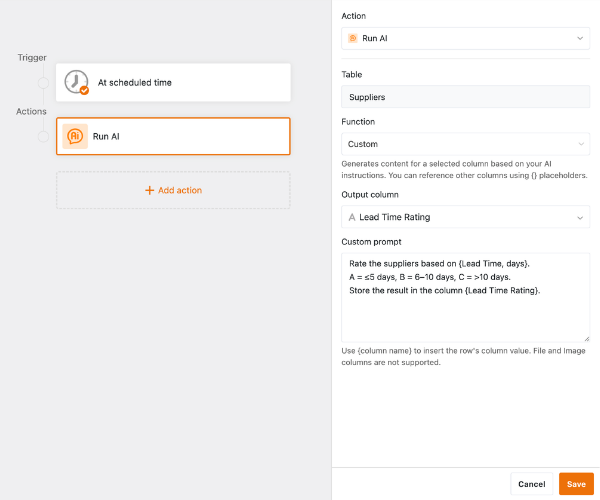Click the plus icon next to Add action
This screenshot has width=600, height=500.
pyautogui.click(x=149, y=190)
